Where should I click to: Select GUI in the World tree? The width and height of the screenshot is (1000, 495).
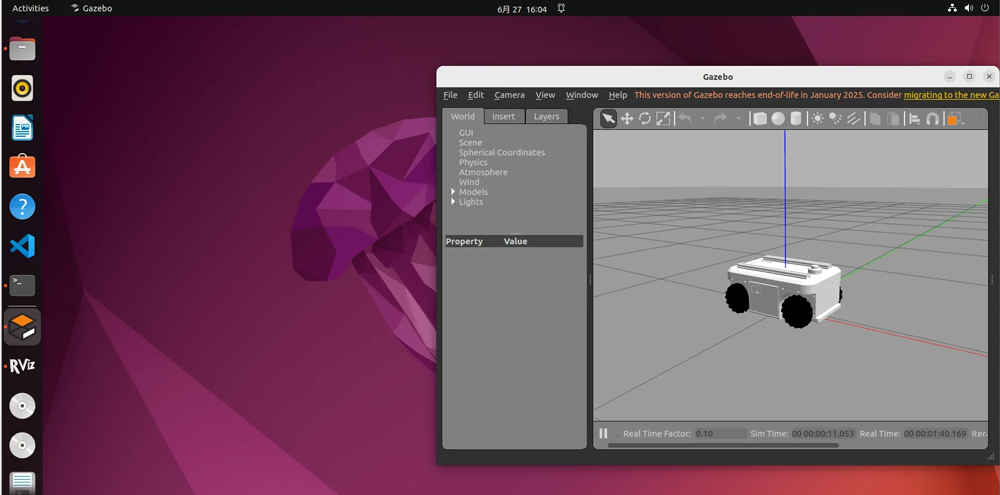click(x=466, y=133)
